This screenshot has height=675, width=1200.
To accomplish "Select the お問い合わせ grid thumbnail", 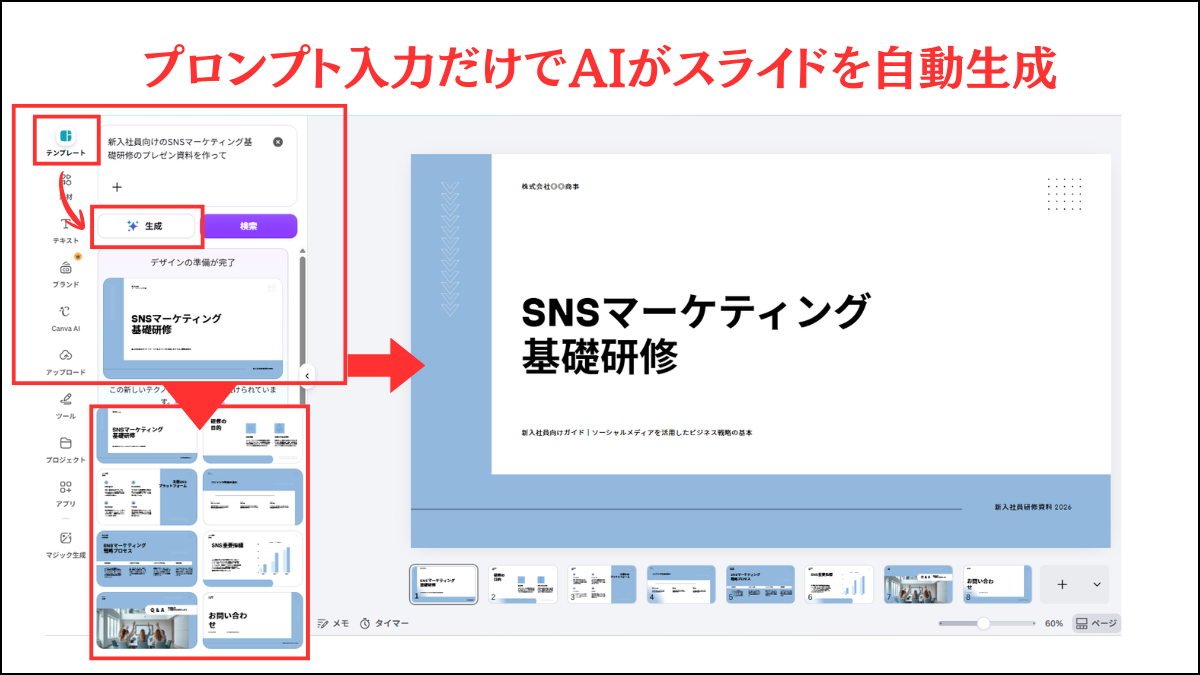I will tap(252, 620).
